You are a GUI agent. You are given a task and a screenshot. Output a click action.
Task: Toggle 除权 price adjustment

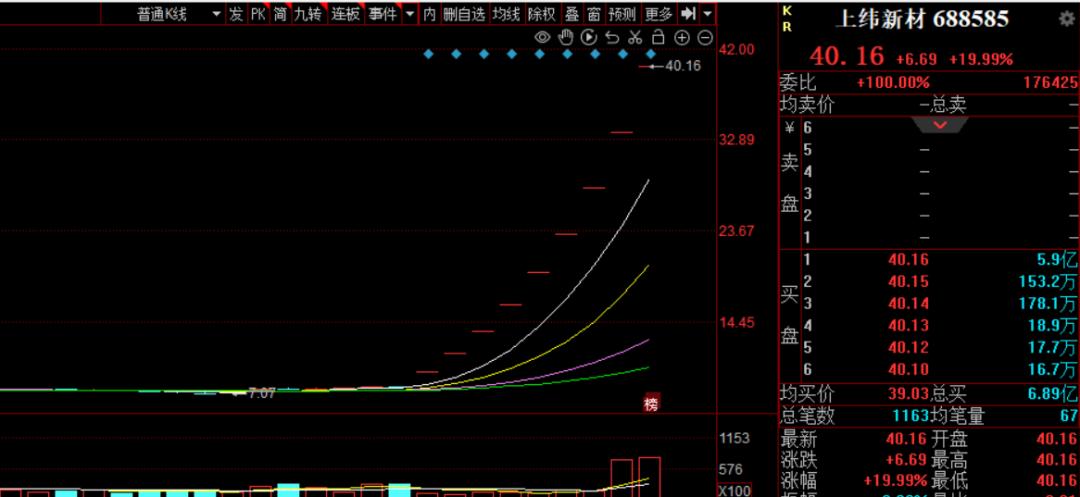pyautogui.click(x=542, y=14)
